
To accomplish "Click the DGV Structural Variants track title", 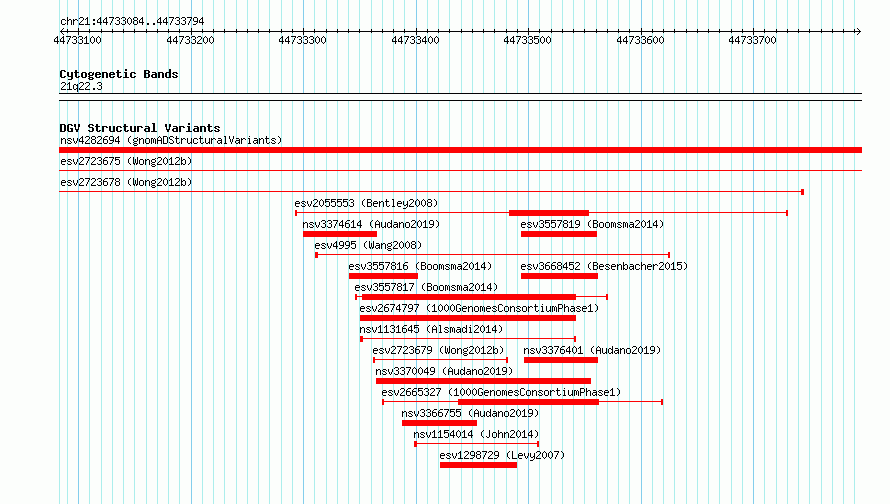I will (x=140, y=128).
